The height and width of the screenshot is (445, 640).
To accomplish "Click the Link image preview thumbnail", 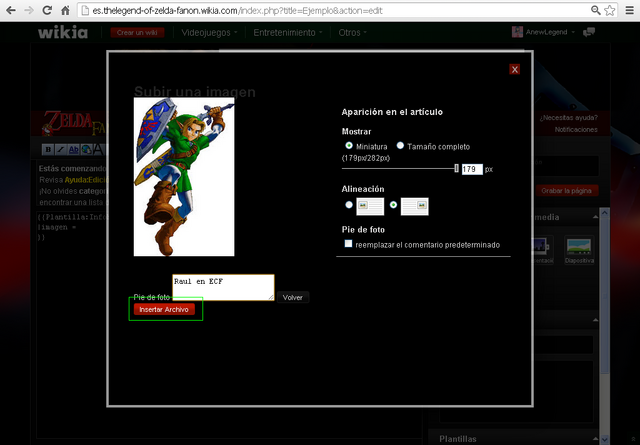I will tap(184, 177).
